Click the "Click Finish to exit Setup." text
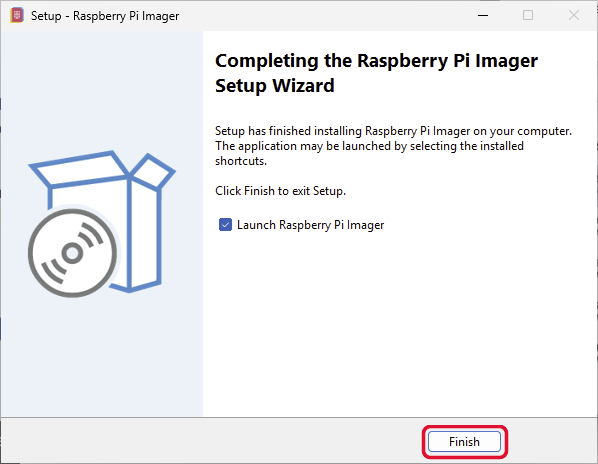This screenshot has height=464, width=598. (280, 191)
